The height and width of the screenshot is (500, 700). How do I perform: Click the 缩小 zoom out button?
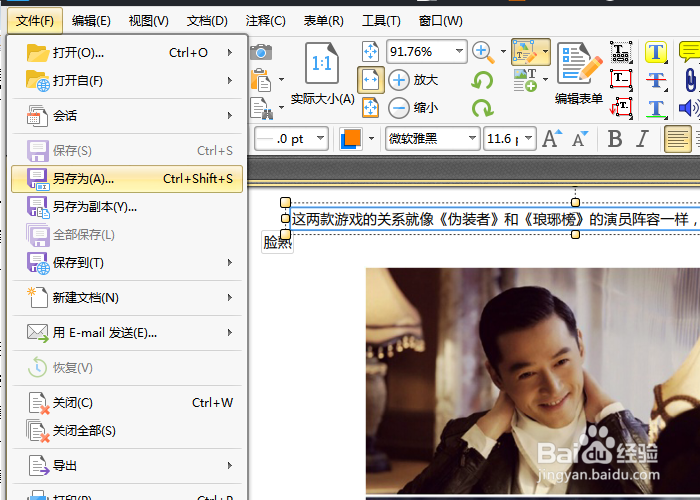tap(413, 108)
